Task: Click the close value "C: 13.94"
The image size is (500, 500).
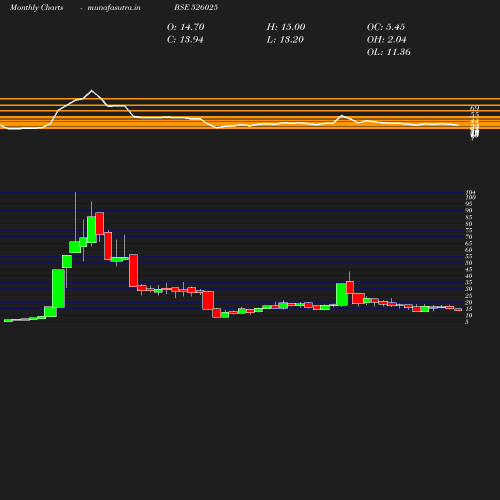Action: [x=185, y=40]
